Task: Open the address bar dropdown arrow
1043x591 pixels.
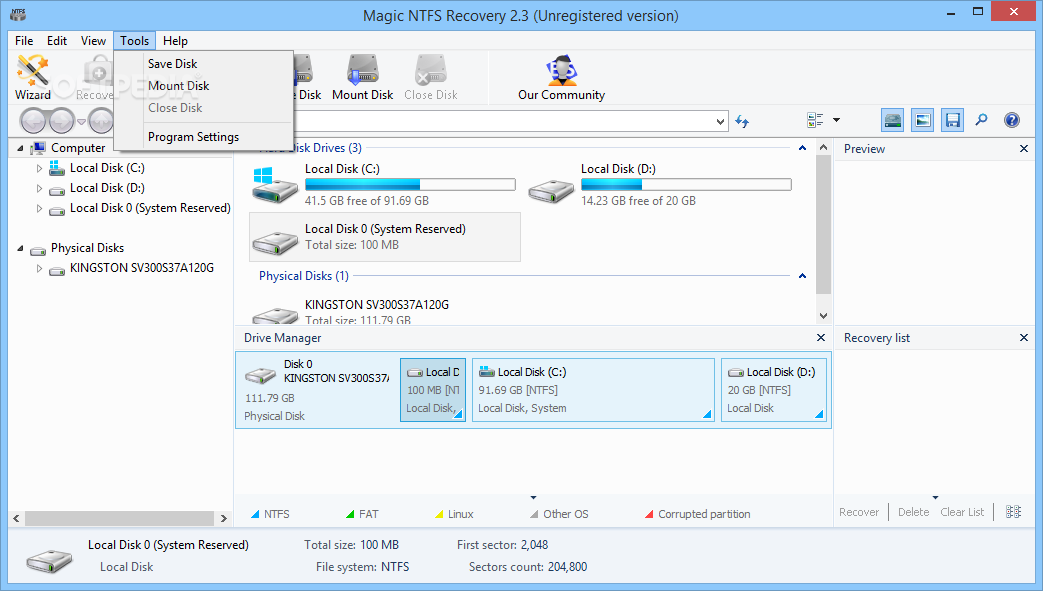Action: click(720, 121)
